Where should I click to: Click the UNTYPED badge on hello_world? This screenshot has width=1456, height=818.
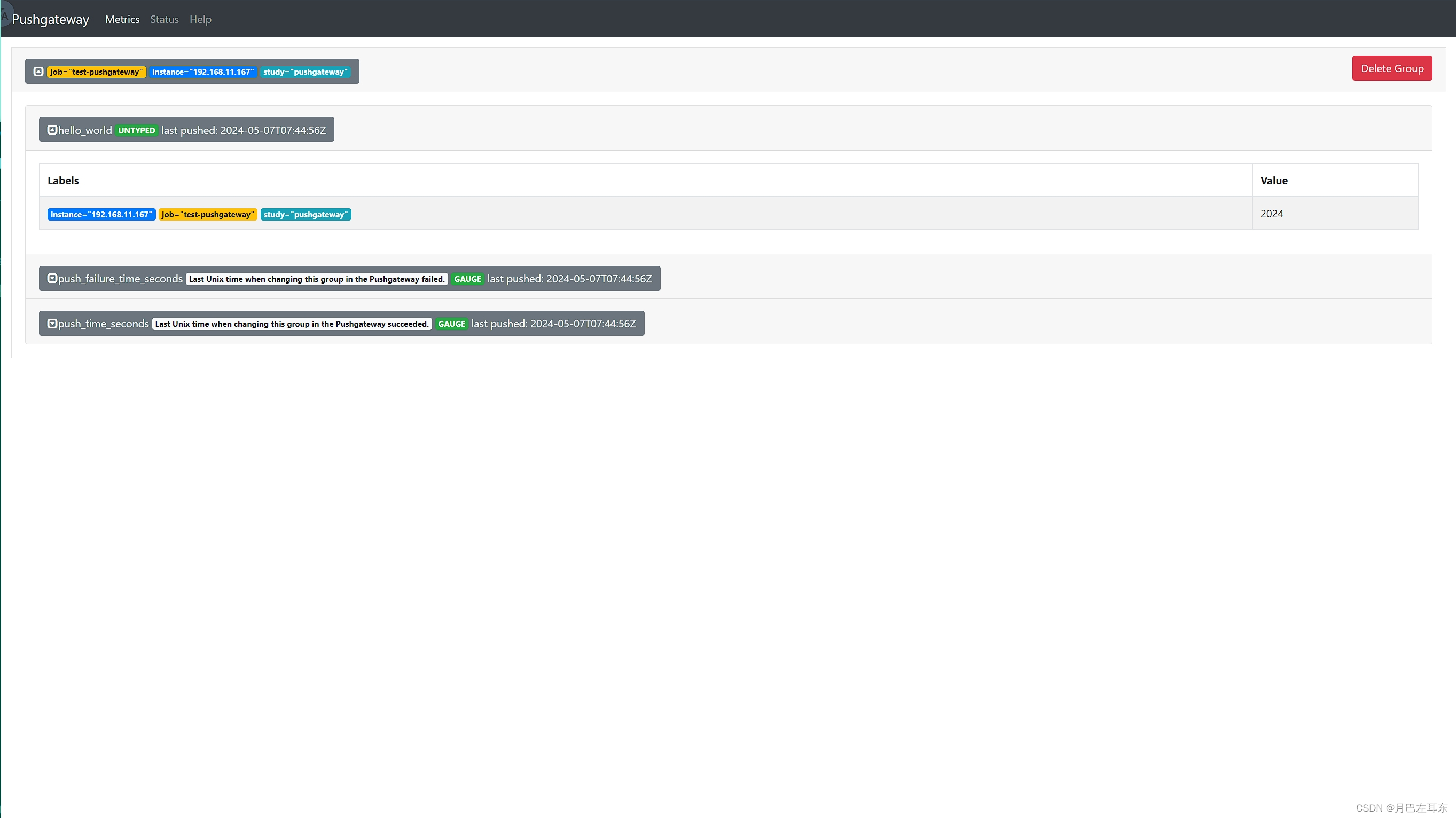coord(136,130)
